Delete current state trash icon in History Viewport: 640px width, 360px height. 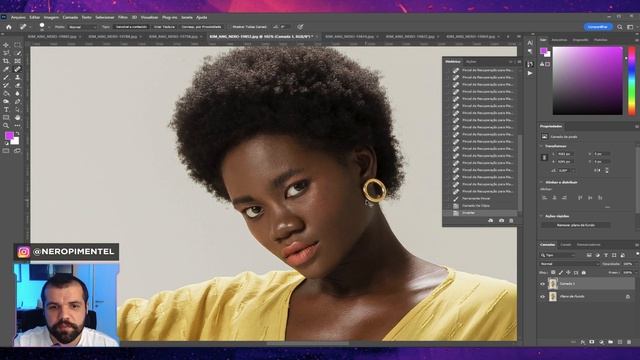(x=511, y=221)
